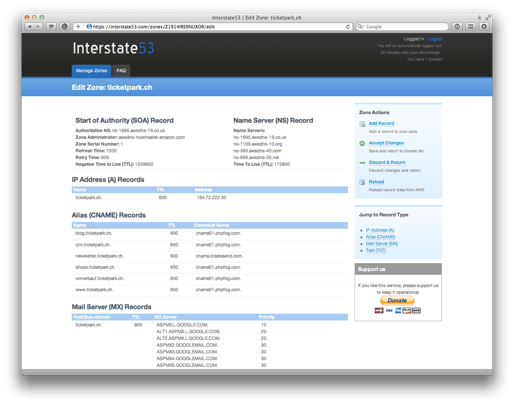Click the MX Server column header

pos(165,317)
